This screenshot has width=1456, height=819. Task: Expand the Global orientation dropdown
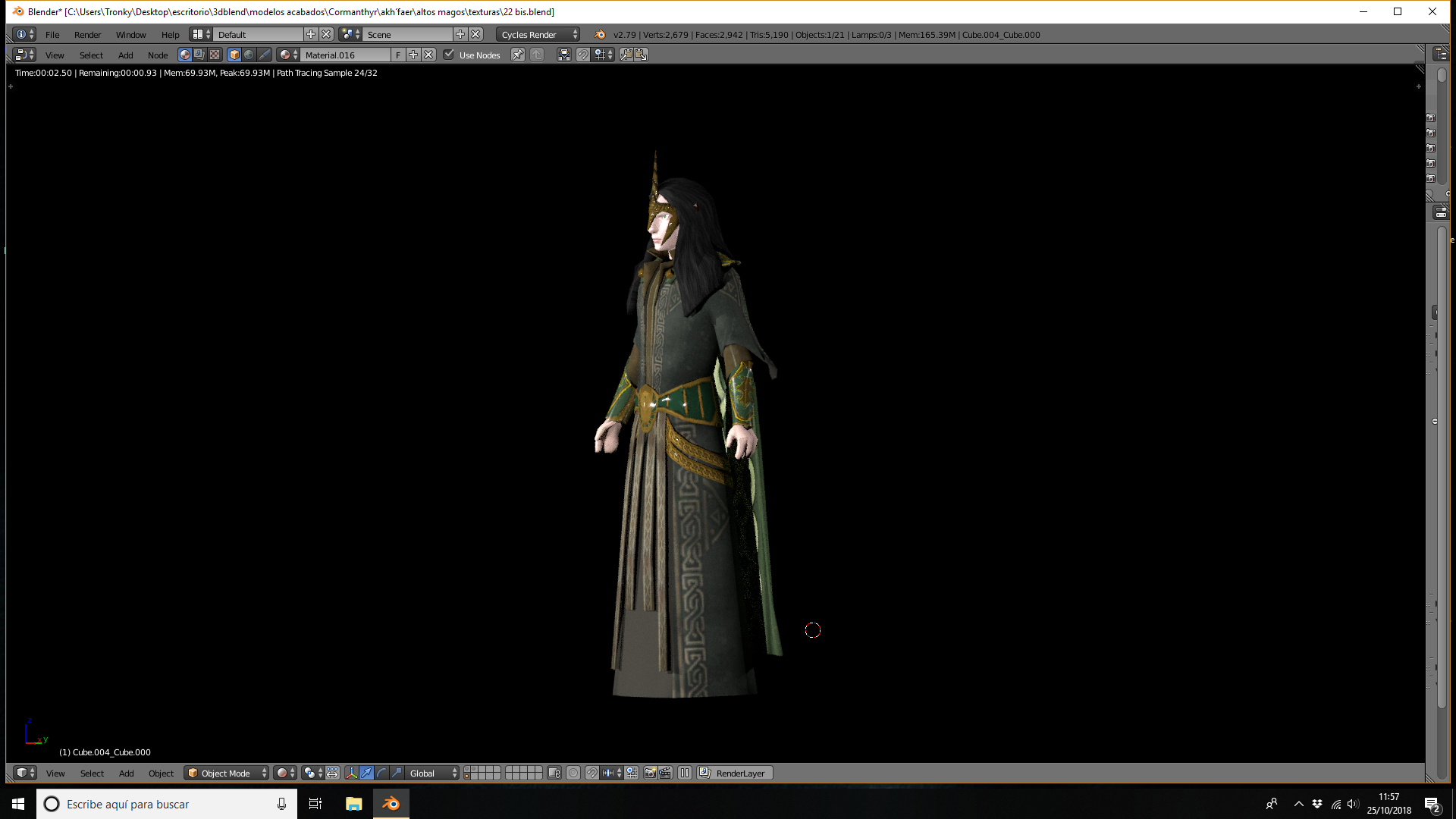pyautogui.click(x=433, y=773)
